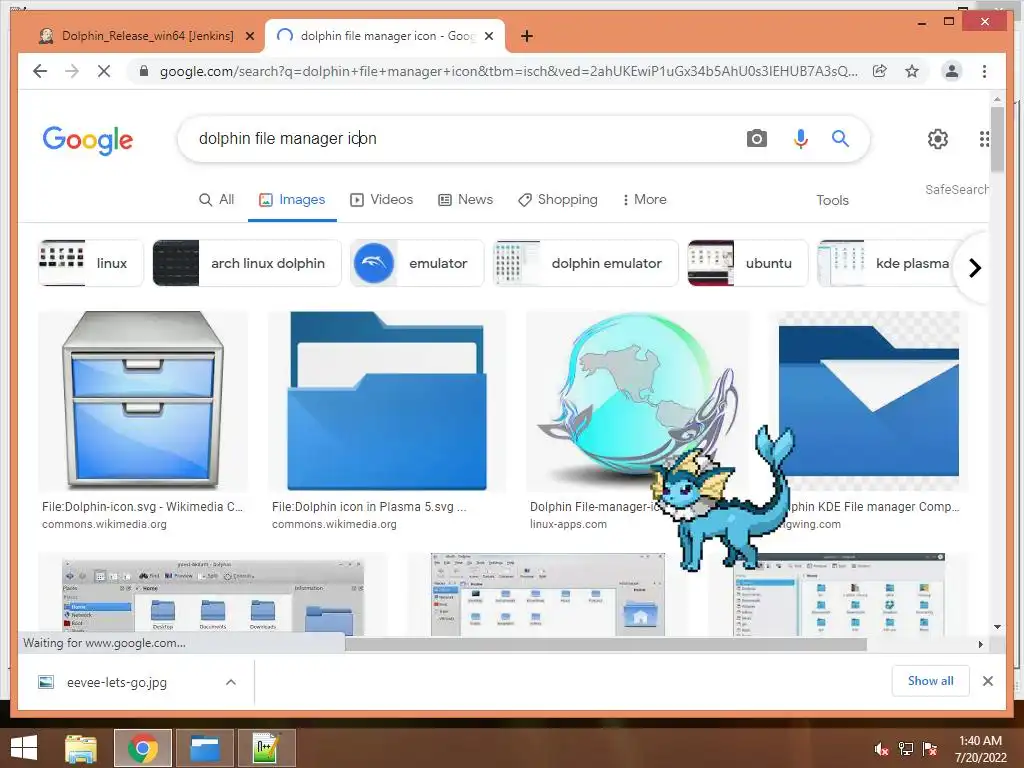
Task: Click the forward navigation arrow
Action: click(x=72, y=71)
